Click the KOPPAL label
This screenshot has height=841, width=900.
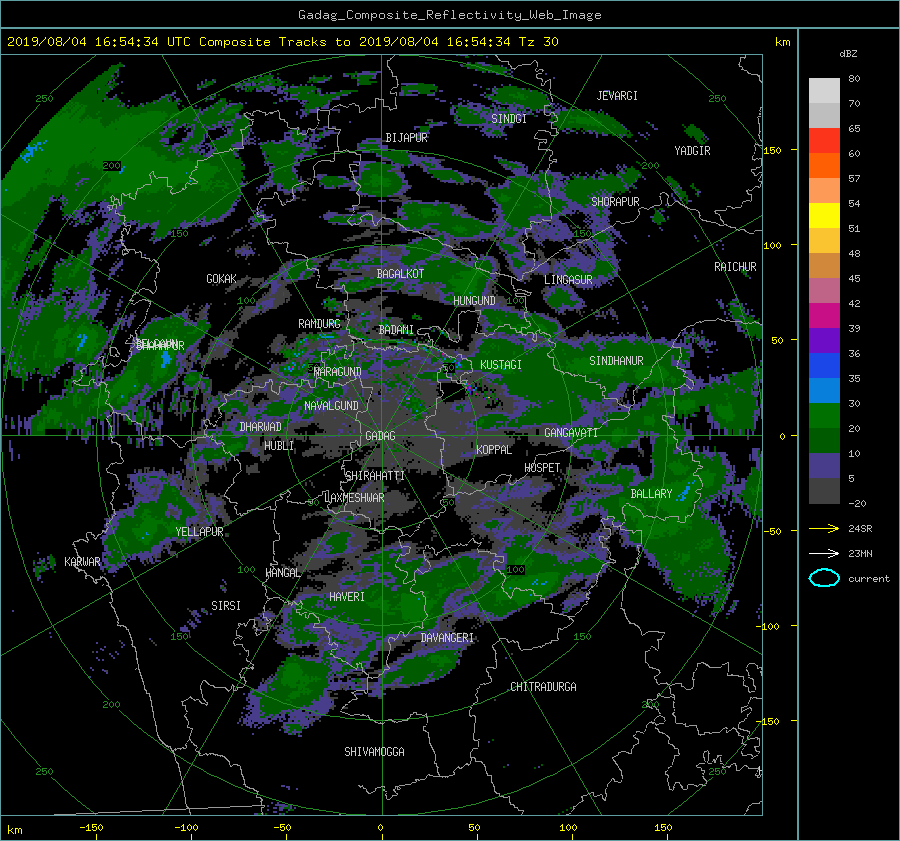pos(494,450)
